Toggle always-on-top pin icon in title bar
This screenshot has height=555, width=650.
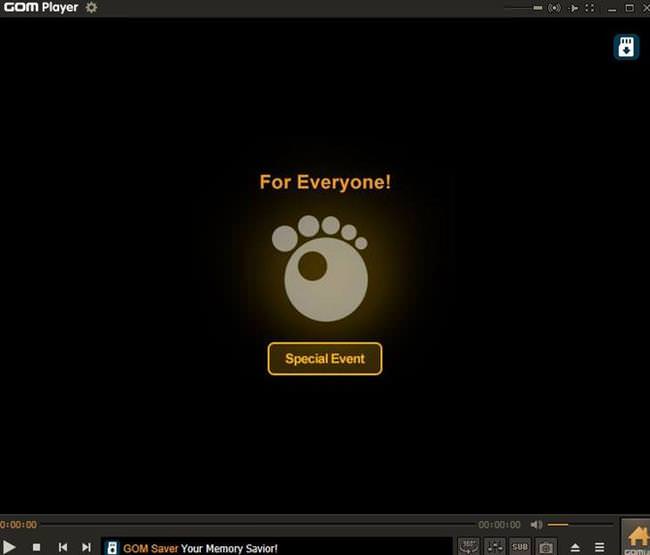click(x=574, y=8)
